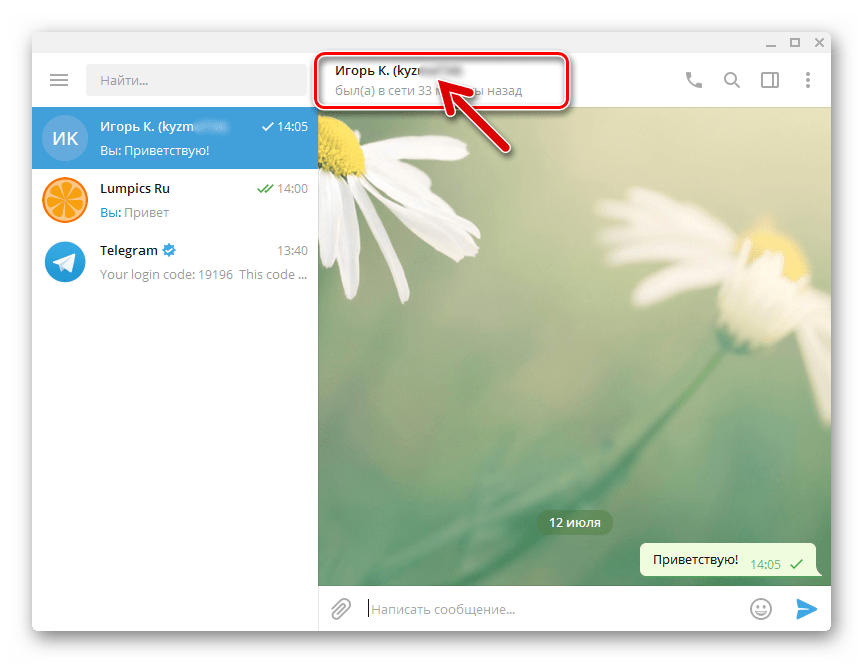This screenshot has width=864, height=664.
Task: Open the emoji picker smiley icon
Action: pos(761,609)
